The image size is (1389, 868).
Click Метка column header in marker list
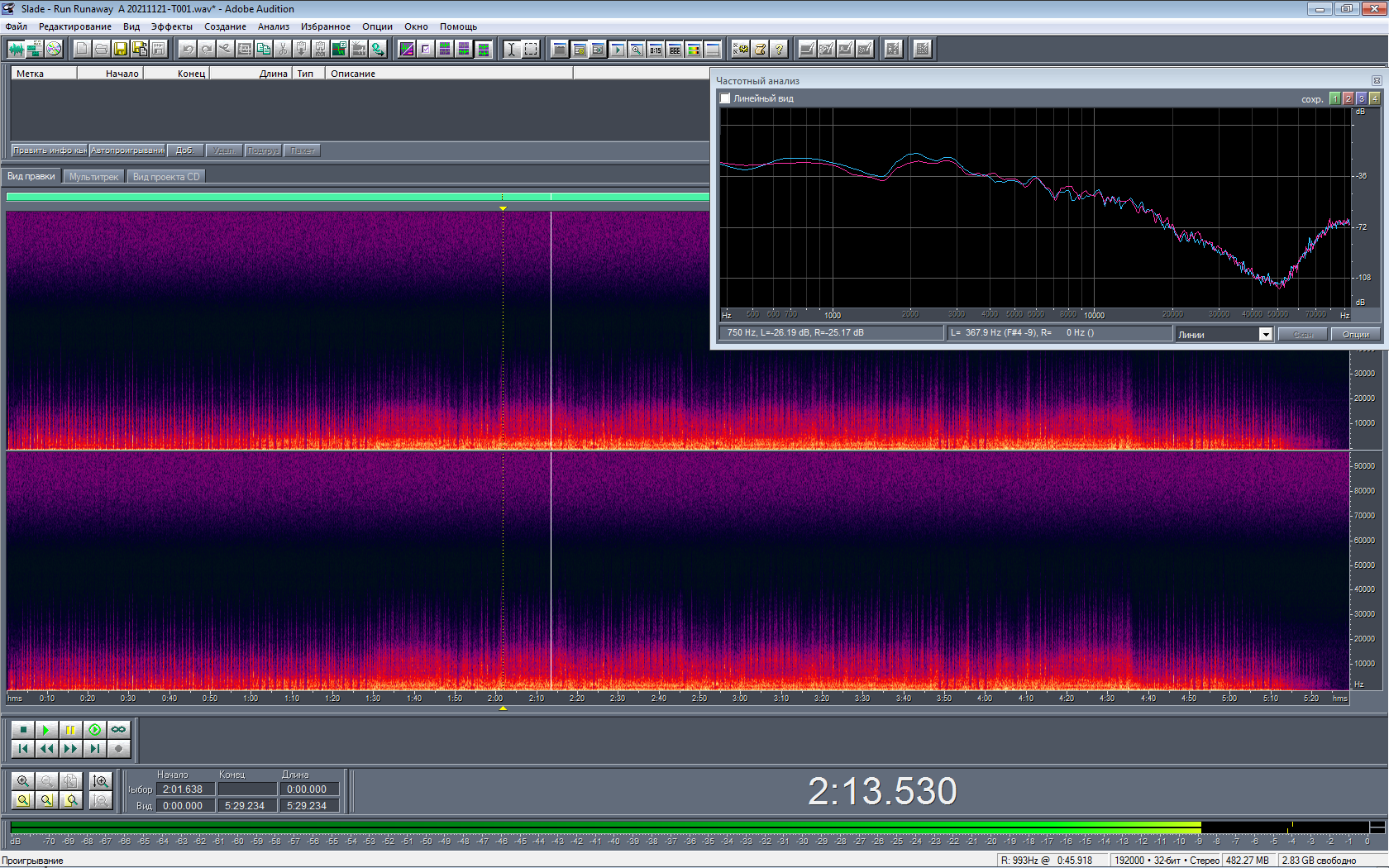(44, 74)
